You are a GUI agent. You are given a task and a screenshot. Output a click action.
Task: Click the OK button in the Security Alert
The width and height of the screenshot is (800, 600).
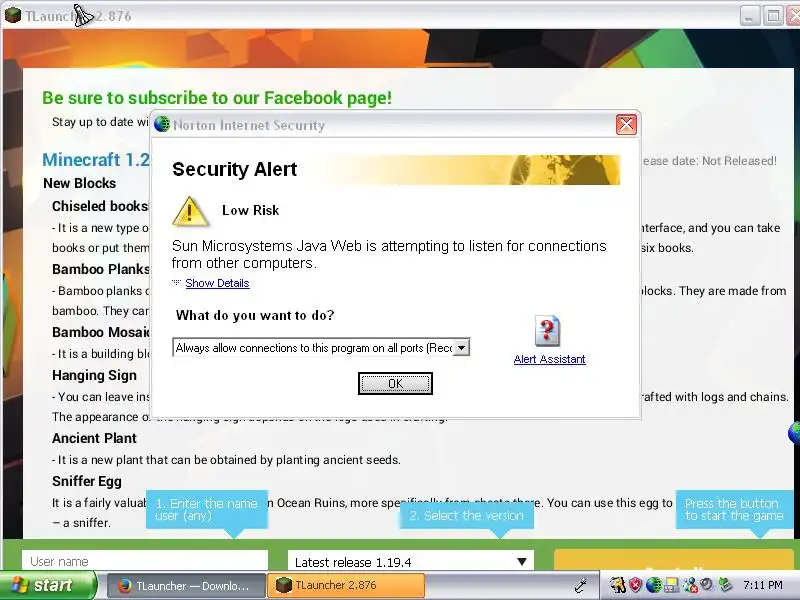coord(395,384)
